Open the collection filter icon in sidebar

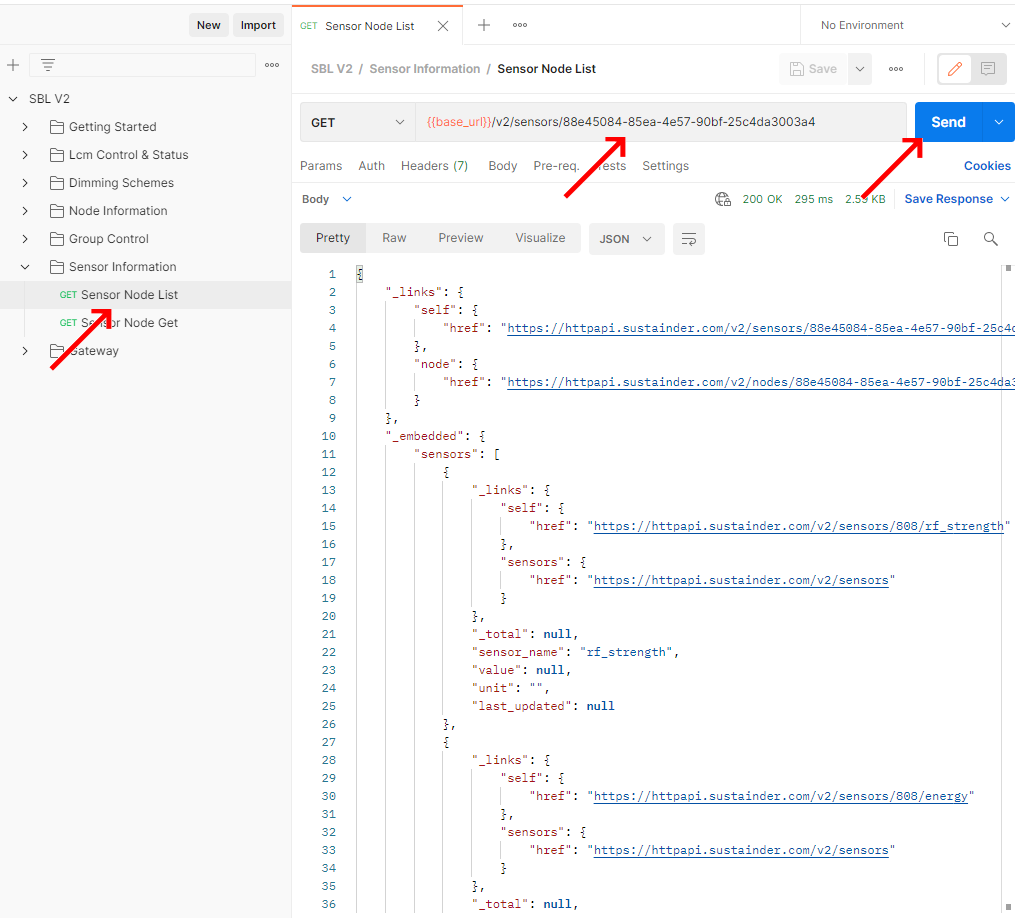[x=47, y=64]
